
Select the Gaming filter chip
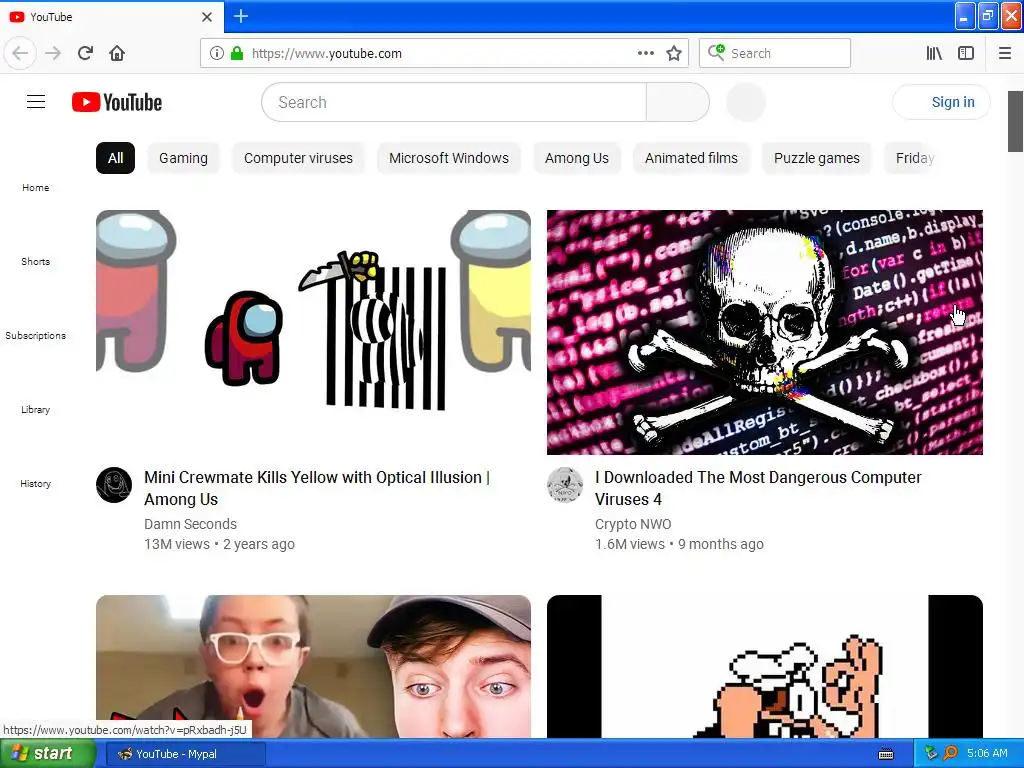point(184,158)
